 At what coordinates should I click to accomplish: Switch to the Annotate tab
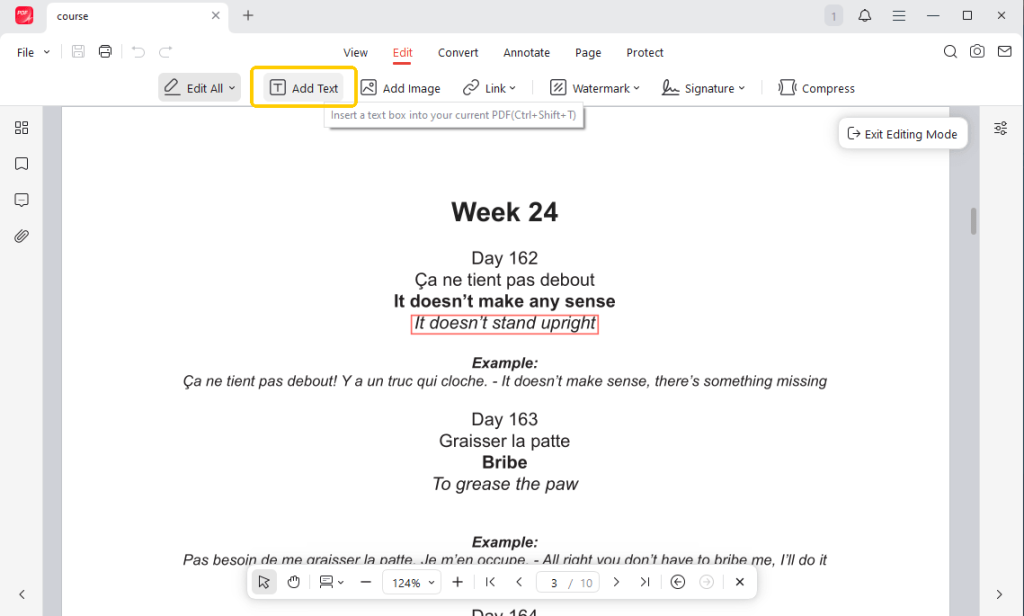pyautogui.click(x=526, y=52)
